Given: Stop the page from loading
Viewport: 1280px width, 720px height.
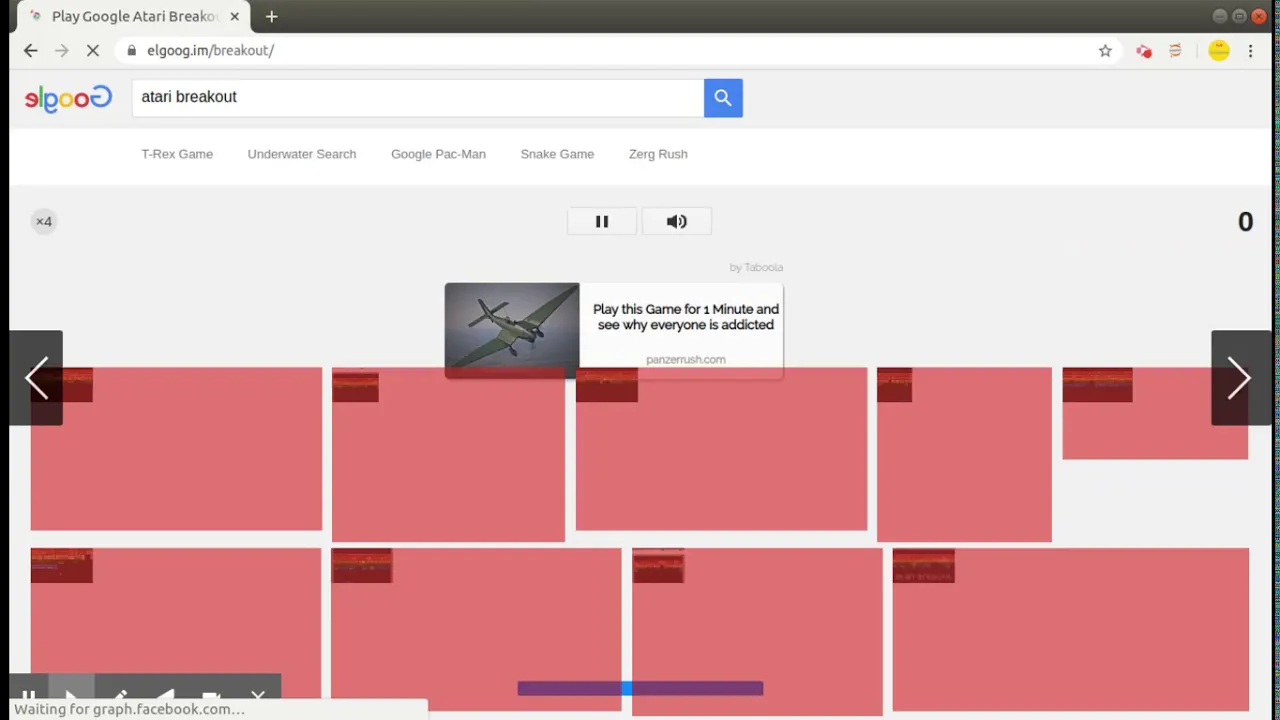Looking at the screenshot, I should click(93, 50).
